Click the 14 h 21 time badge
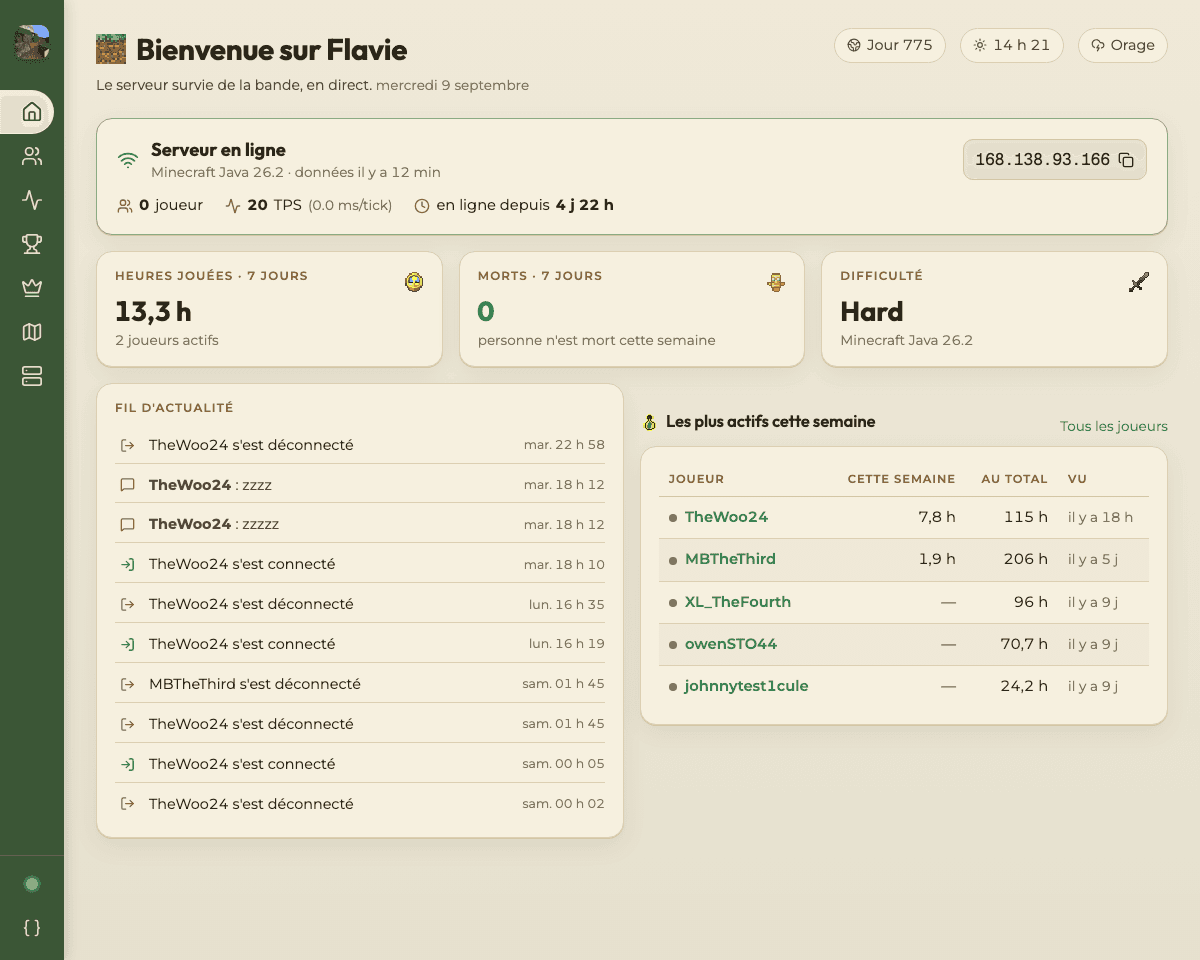The image size is (1200, 960). 1011,45
